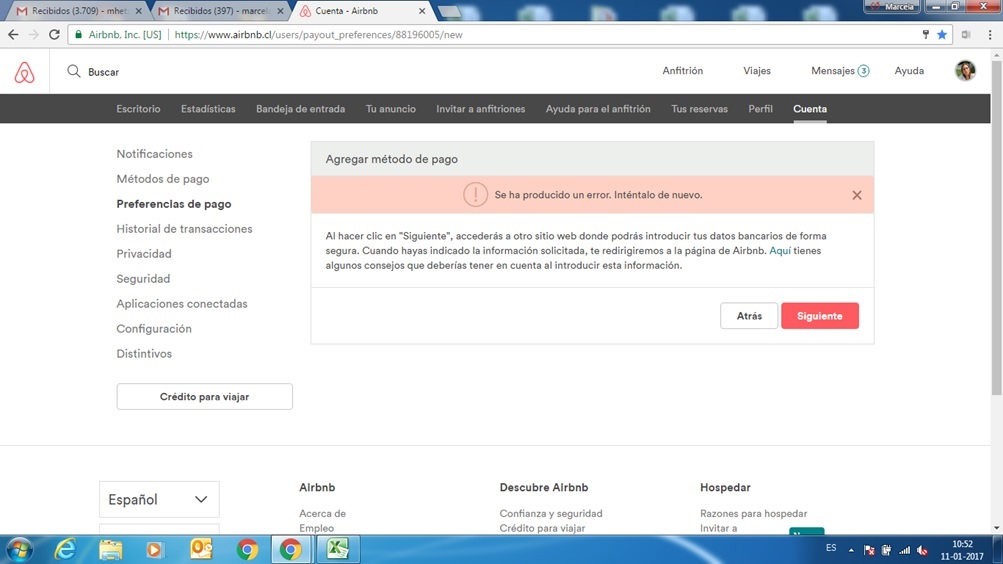
Task: Open the Acerca de footer link
Action: [322, 513]
